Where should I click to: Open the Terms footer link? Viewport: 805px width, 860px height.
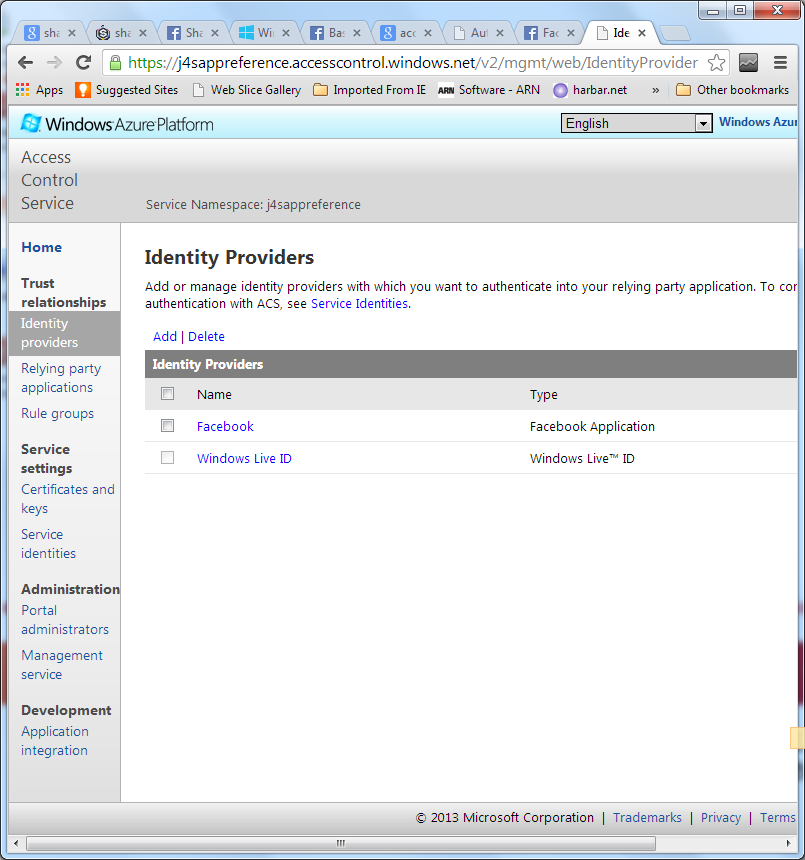tap(778, 818)
